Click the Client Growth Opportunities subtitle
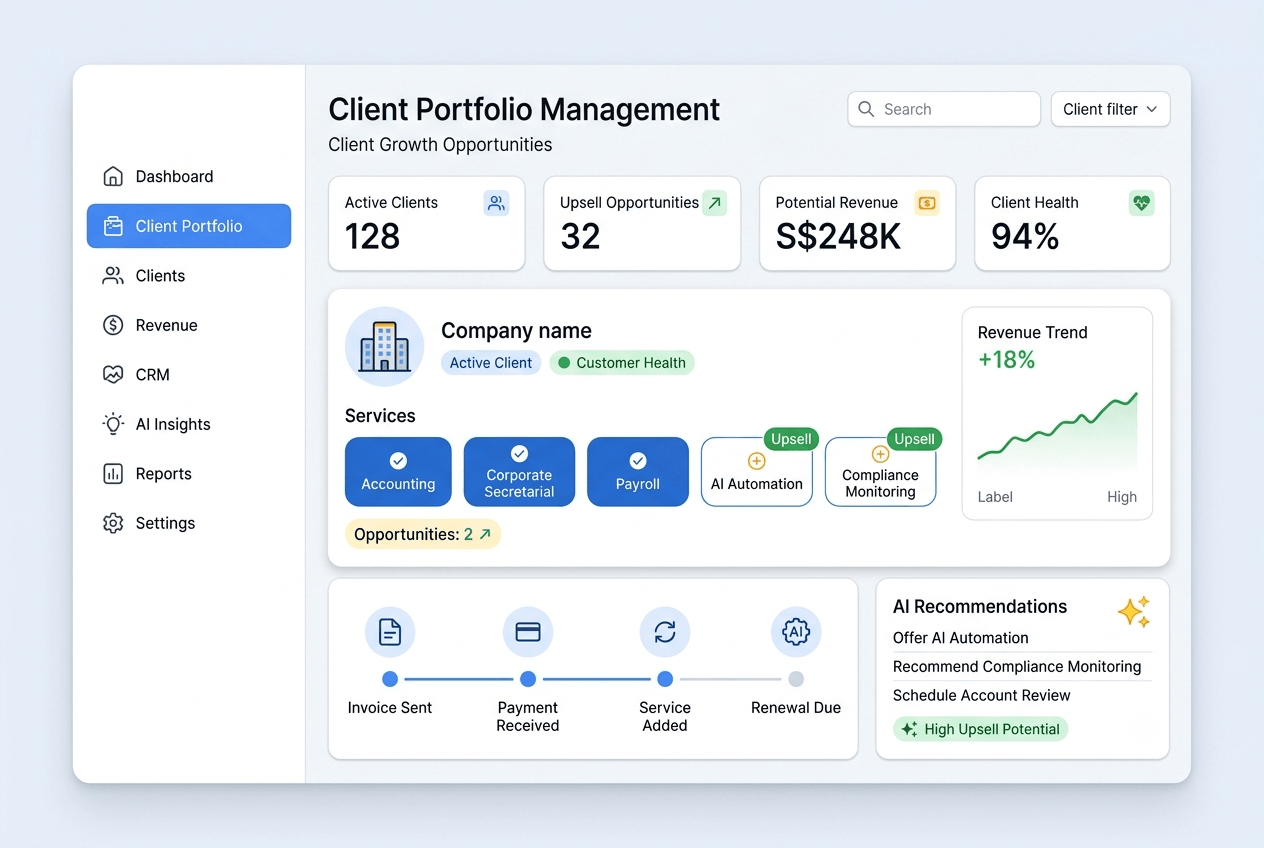 [440, 145]
